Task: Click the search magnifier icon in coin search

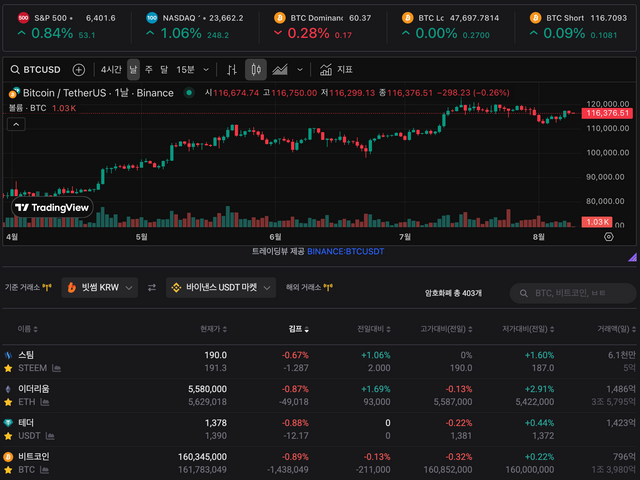Action: tap(524, 293)
